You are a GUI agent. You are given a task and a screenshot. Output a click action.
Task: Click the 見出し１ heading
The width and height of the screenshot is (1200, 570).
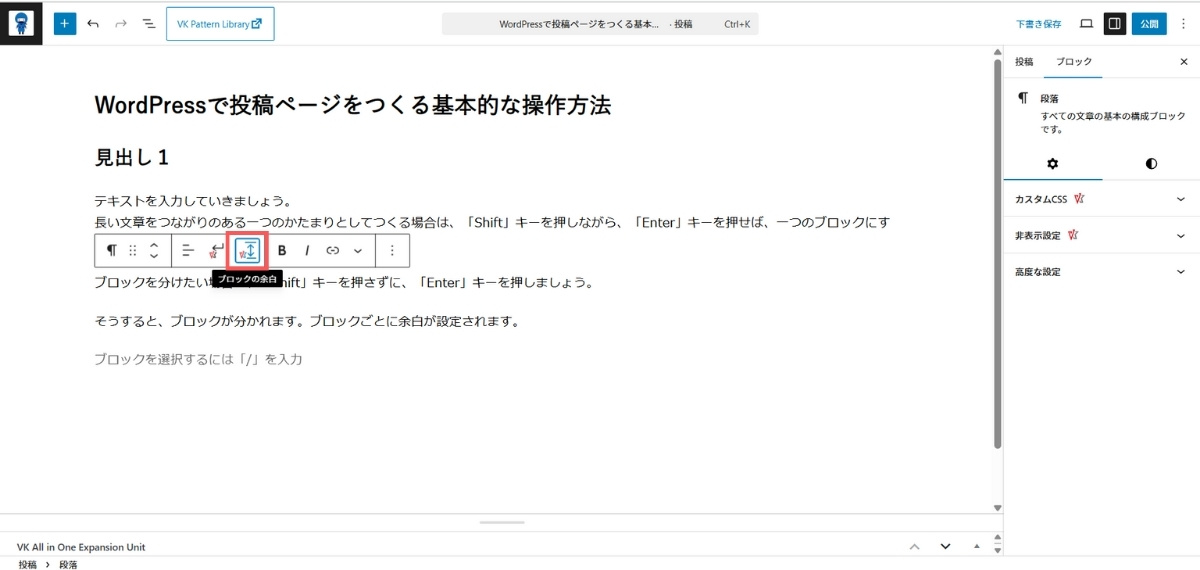[x=132, y=157]
